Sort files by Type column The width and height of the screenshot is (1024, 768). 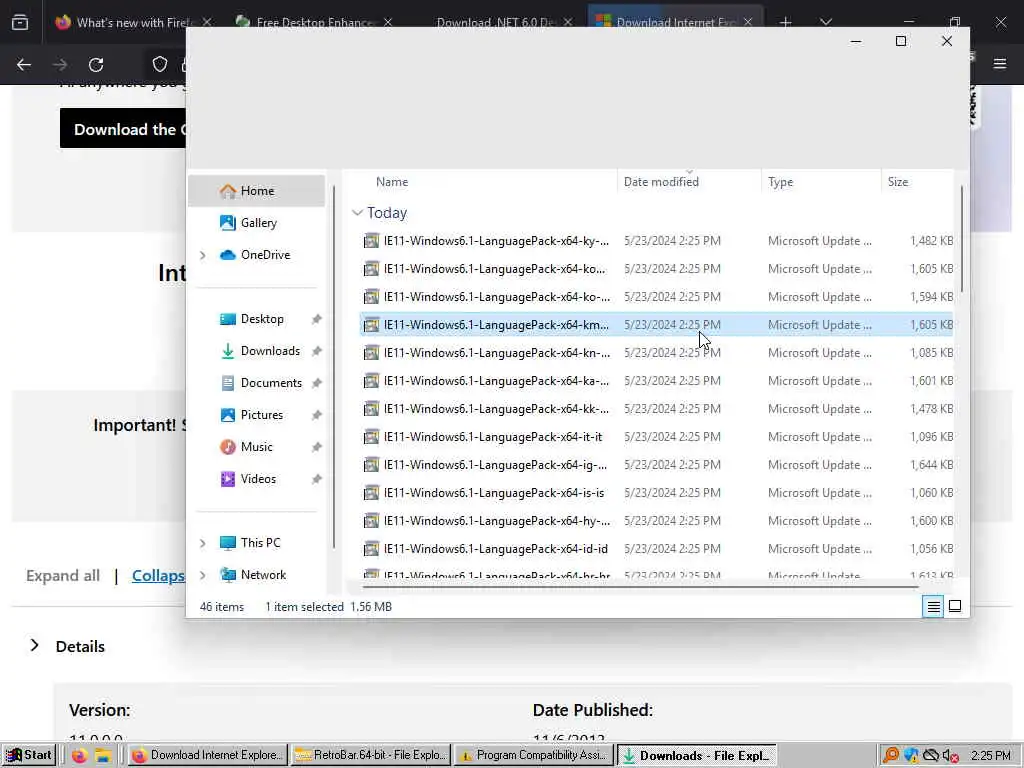tap(780, 182)
